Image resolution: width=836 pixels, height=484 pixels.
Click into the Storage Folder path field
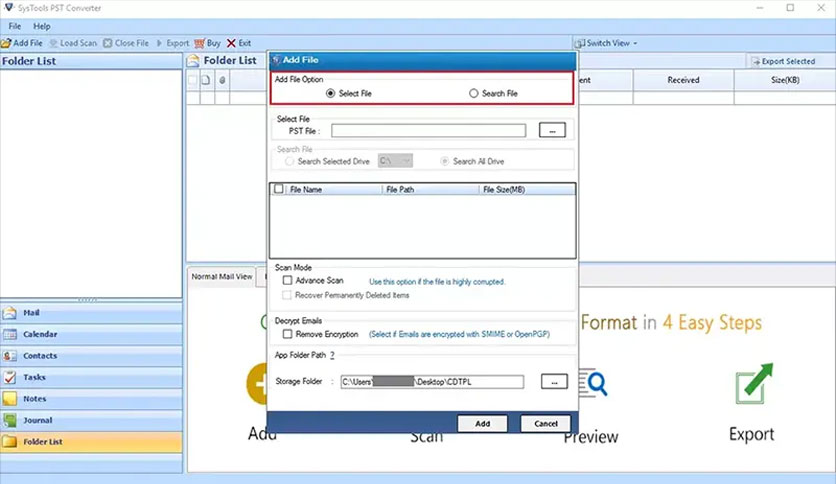pos(432,382)
